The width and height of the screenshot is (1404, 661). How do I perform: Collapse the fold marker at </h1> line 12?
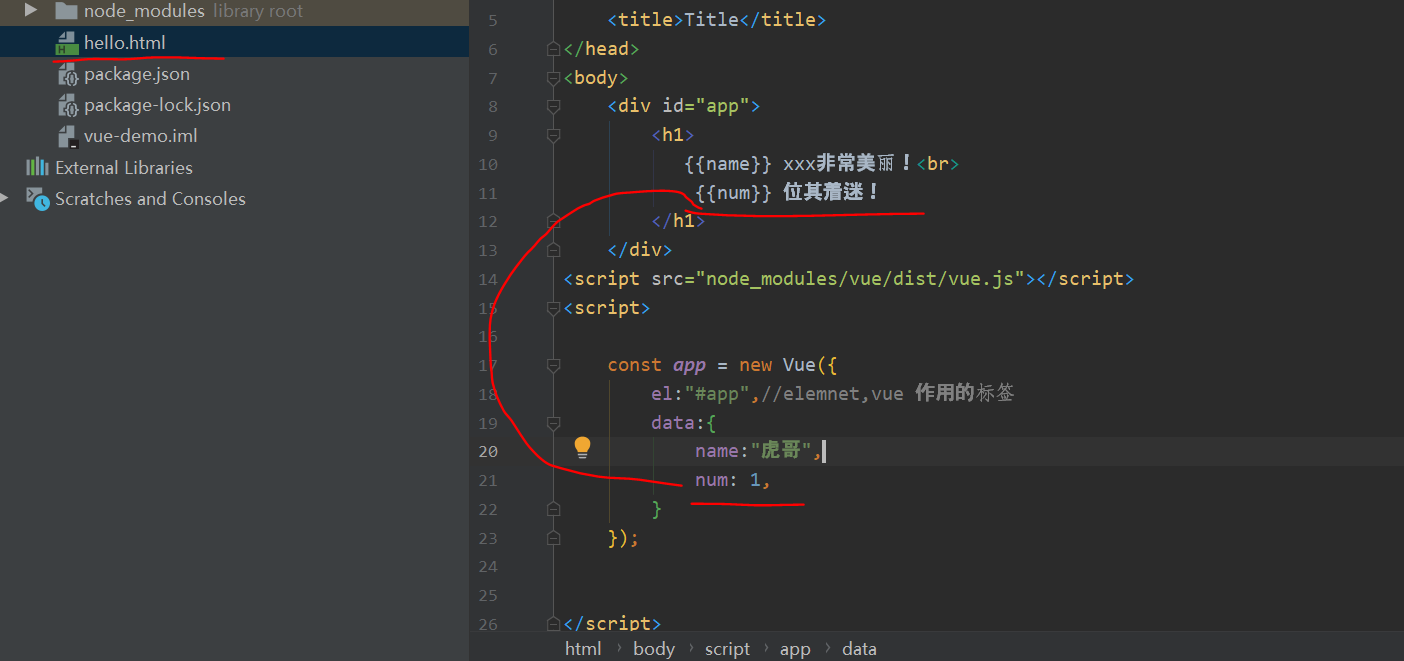554,221
